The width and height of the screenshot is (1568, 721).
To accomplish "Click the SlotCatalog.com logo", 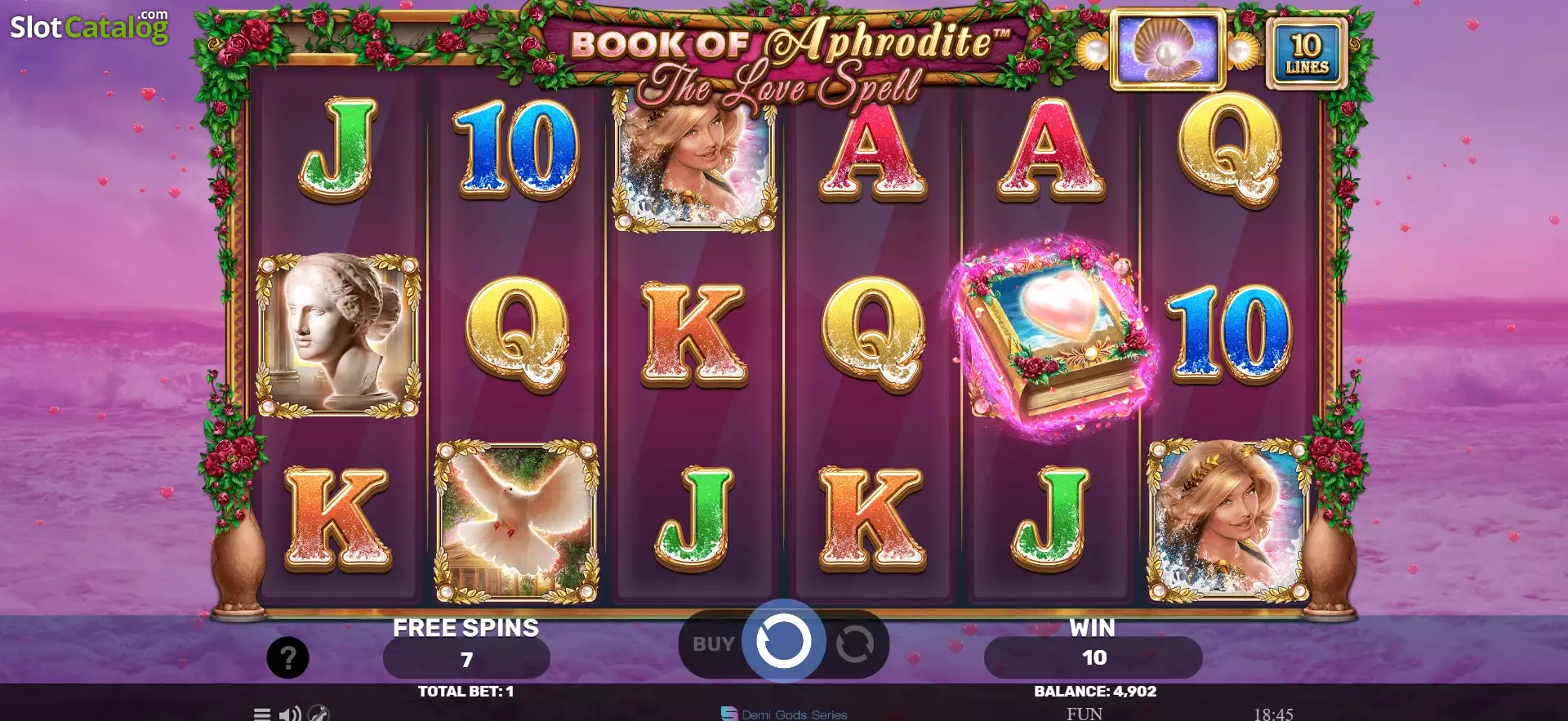I will [x=89, y=26].
